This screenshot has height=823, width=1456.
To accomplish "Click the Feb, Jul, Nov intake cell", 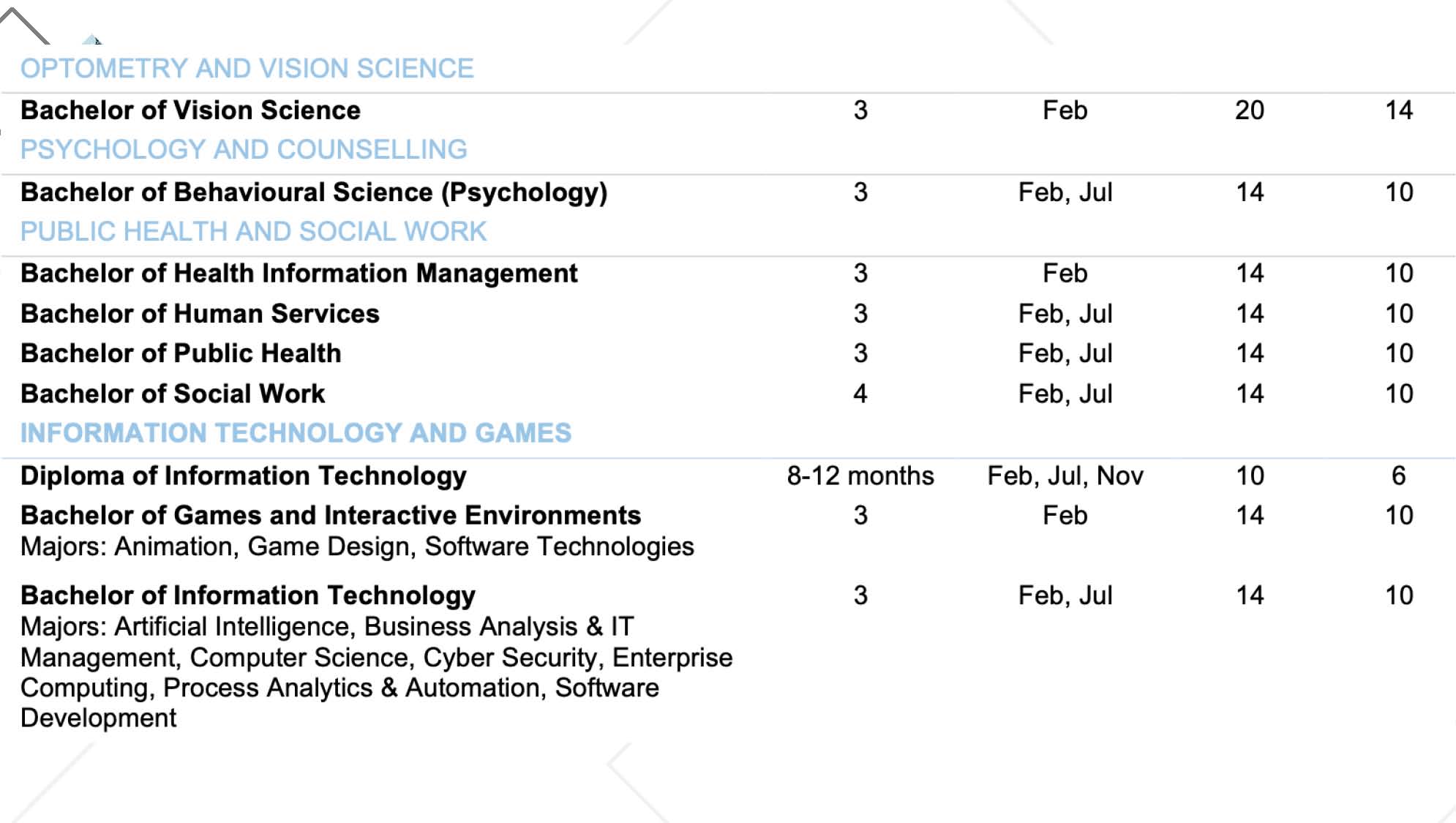I will [1065, 476].
